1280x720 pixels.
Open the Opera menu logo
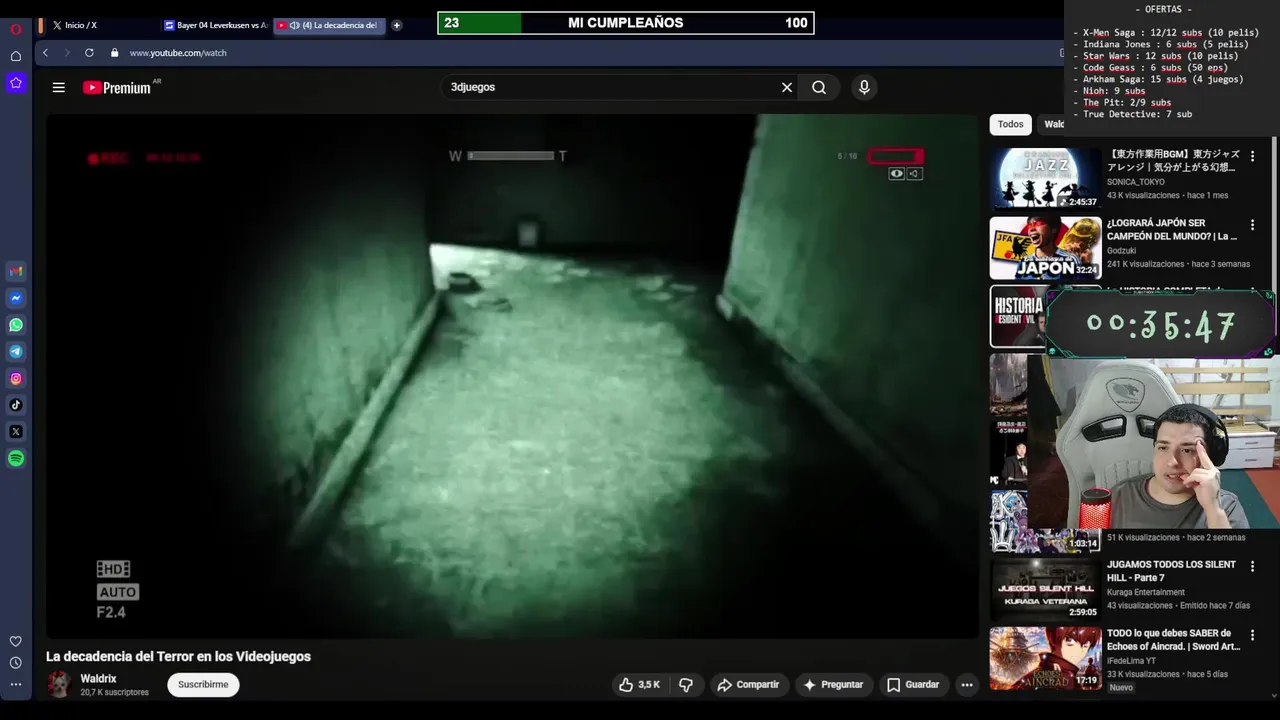pyautogui.click(x=16, y=29)
